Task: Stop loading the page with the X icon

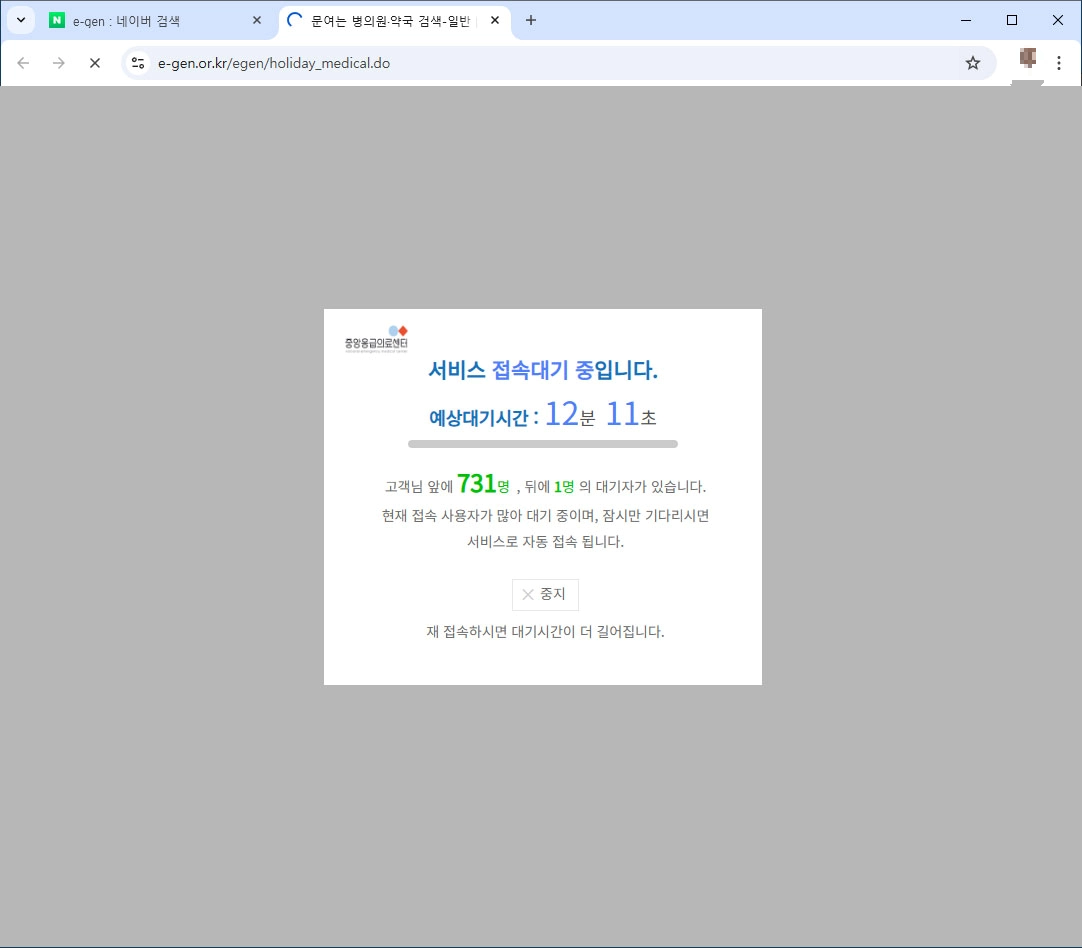Action: [x=94, y=62]
